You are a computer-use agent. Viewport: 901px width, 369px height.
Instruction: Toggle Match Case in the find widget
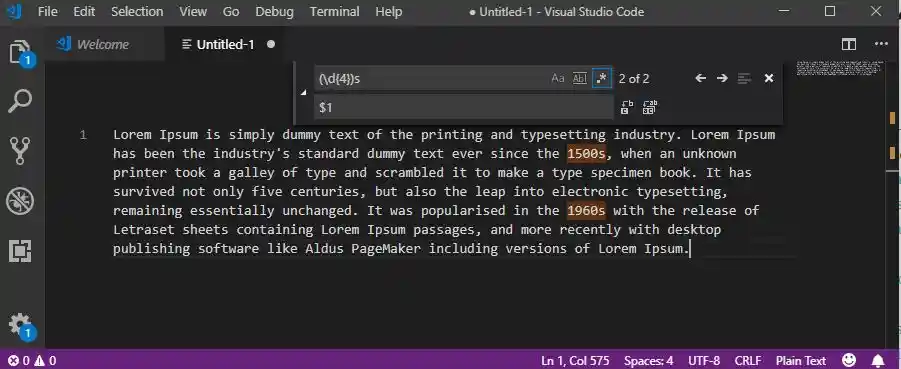(557, 78)
